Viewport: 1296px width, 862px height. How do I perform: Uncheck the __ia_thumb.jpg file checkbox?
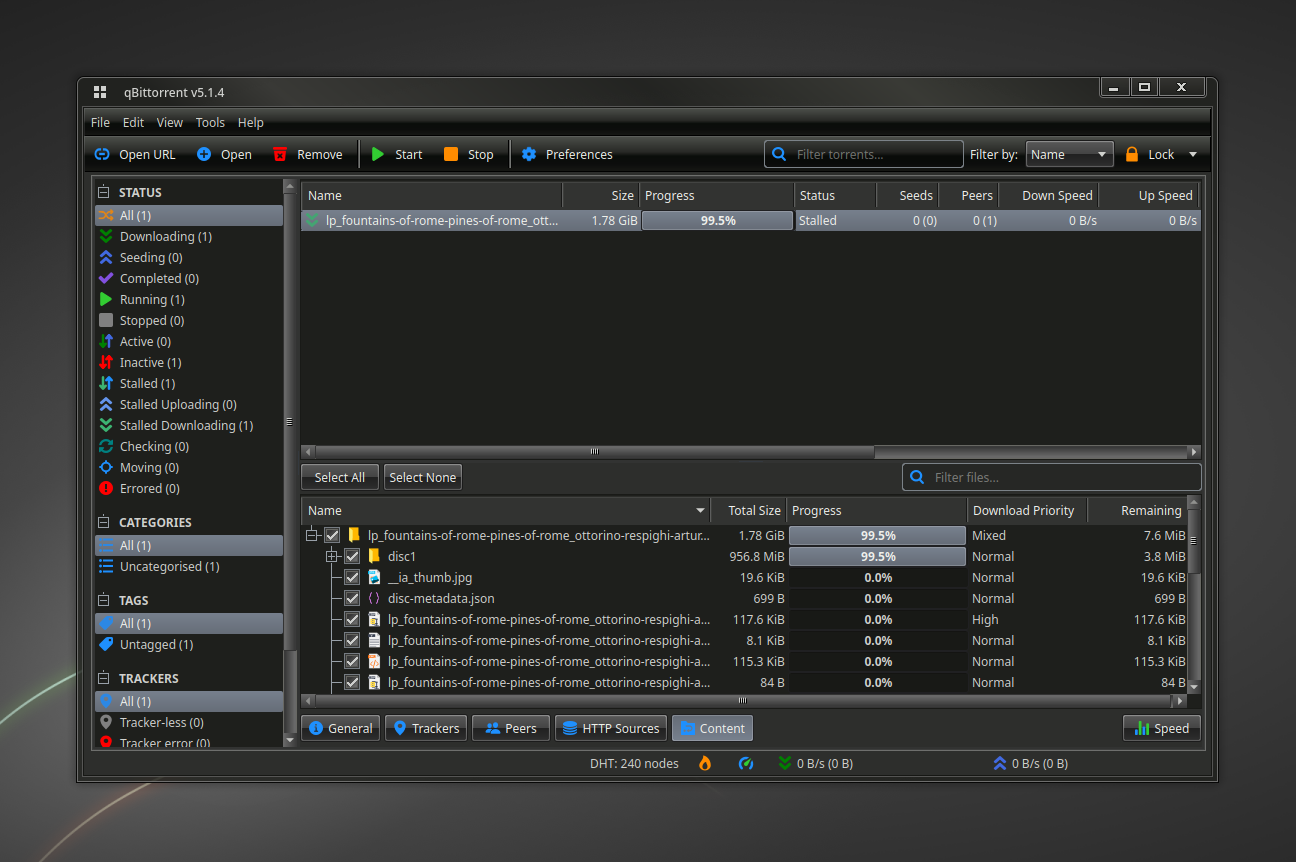pyautogui.click(x=352, y=578)
